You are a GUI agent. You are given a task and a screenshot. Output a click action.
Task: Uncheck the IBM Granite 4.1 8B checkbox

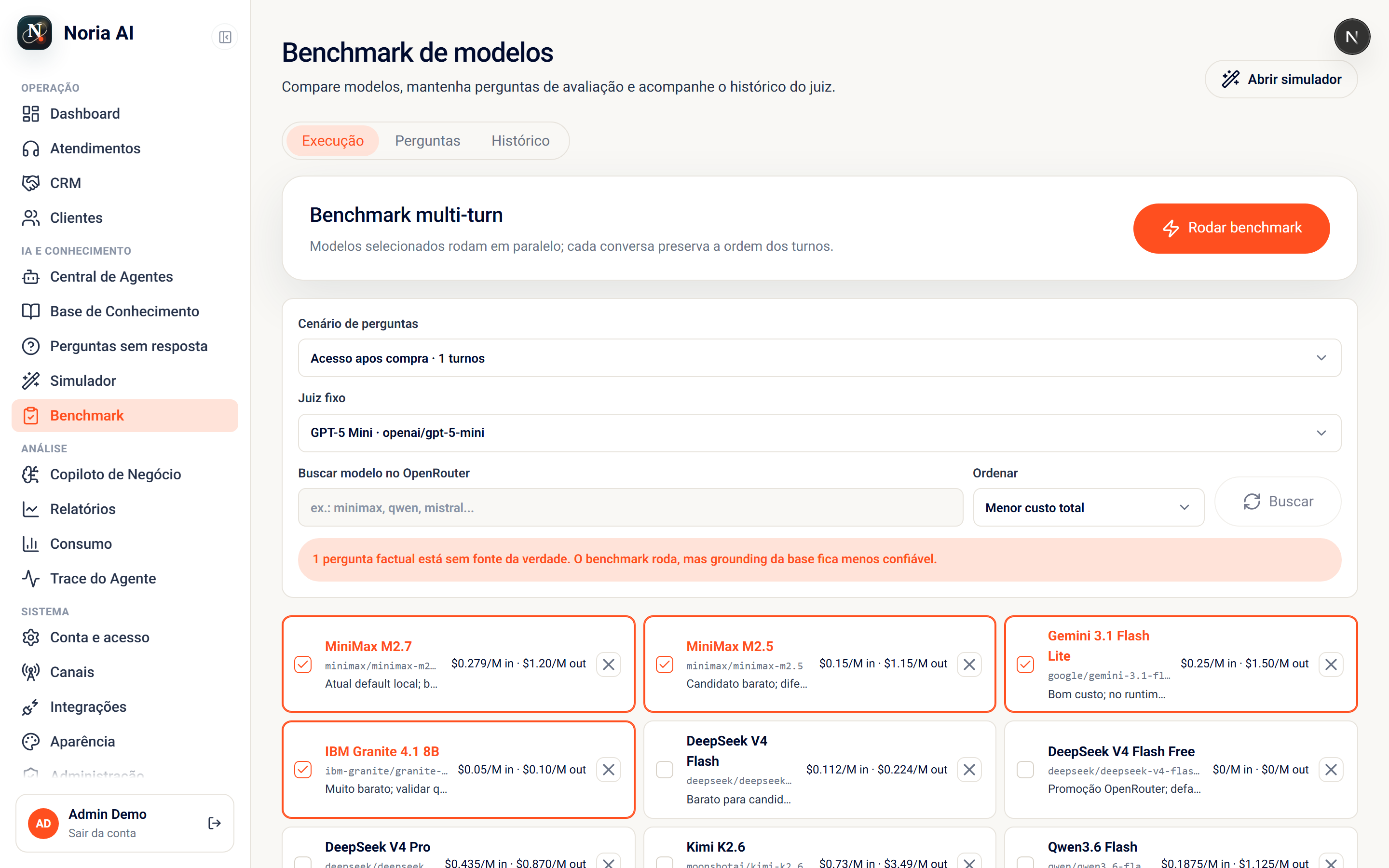click(x=303, y=769)
